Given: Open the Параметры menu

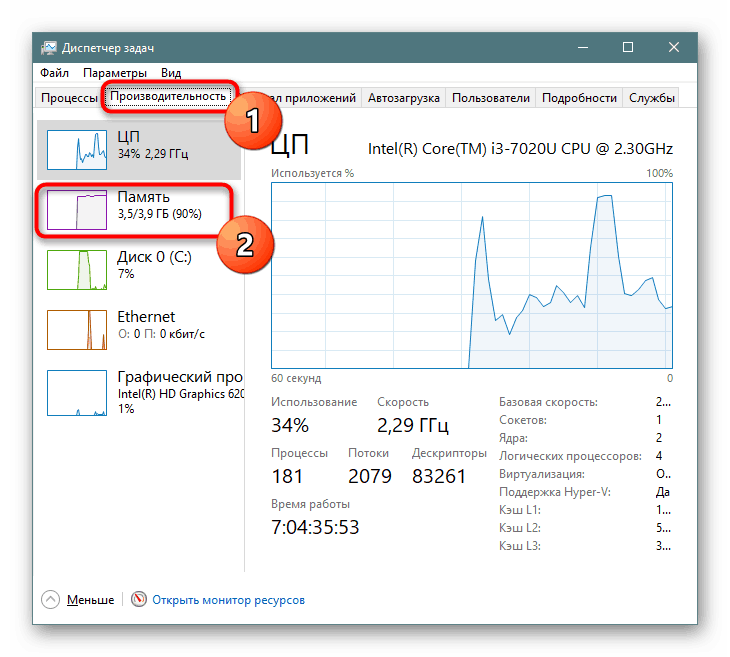Looking at the screenshot, I should 115,73.
